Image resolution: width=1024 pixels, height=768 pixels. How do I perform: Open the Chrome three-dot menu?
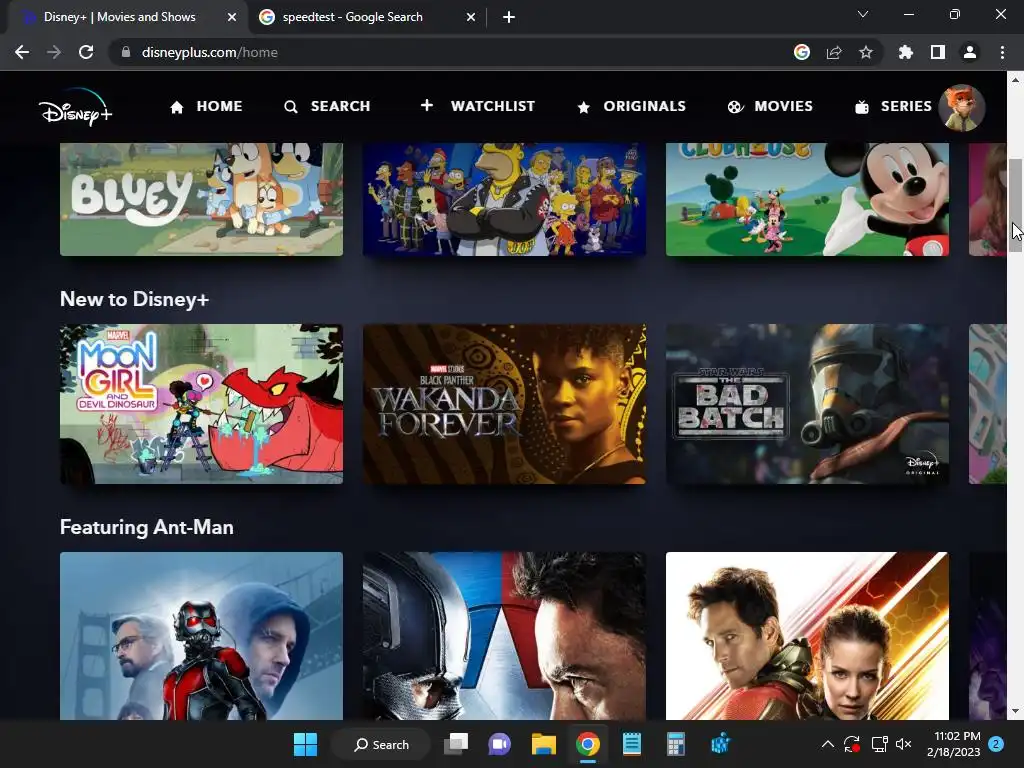click(x=1002, y=52)
